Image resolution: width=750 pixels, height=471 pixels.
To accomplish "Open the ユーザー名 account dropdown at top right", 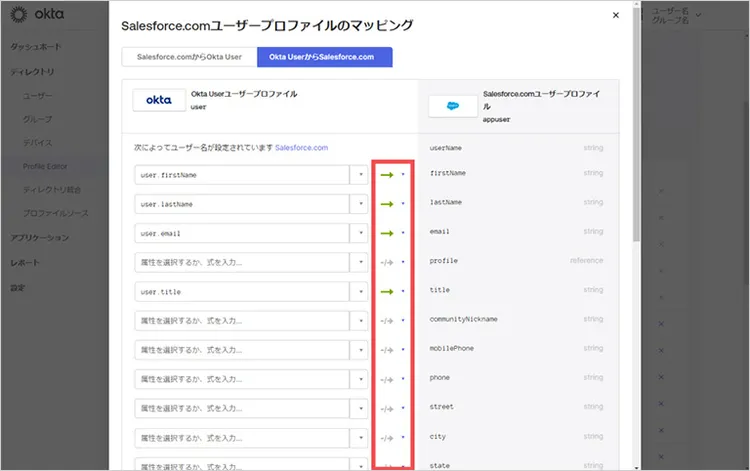I will [676, 15].
